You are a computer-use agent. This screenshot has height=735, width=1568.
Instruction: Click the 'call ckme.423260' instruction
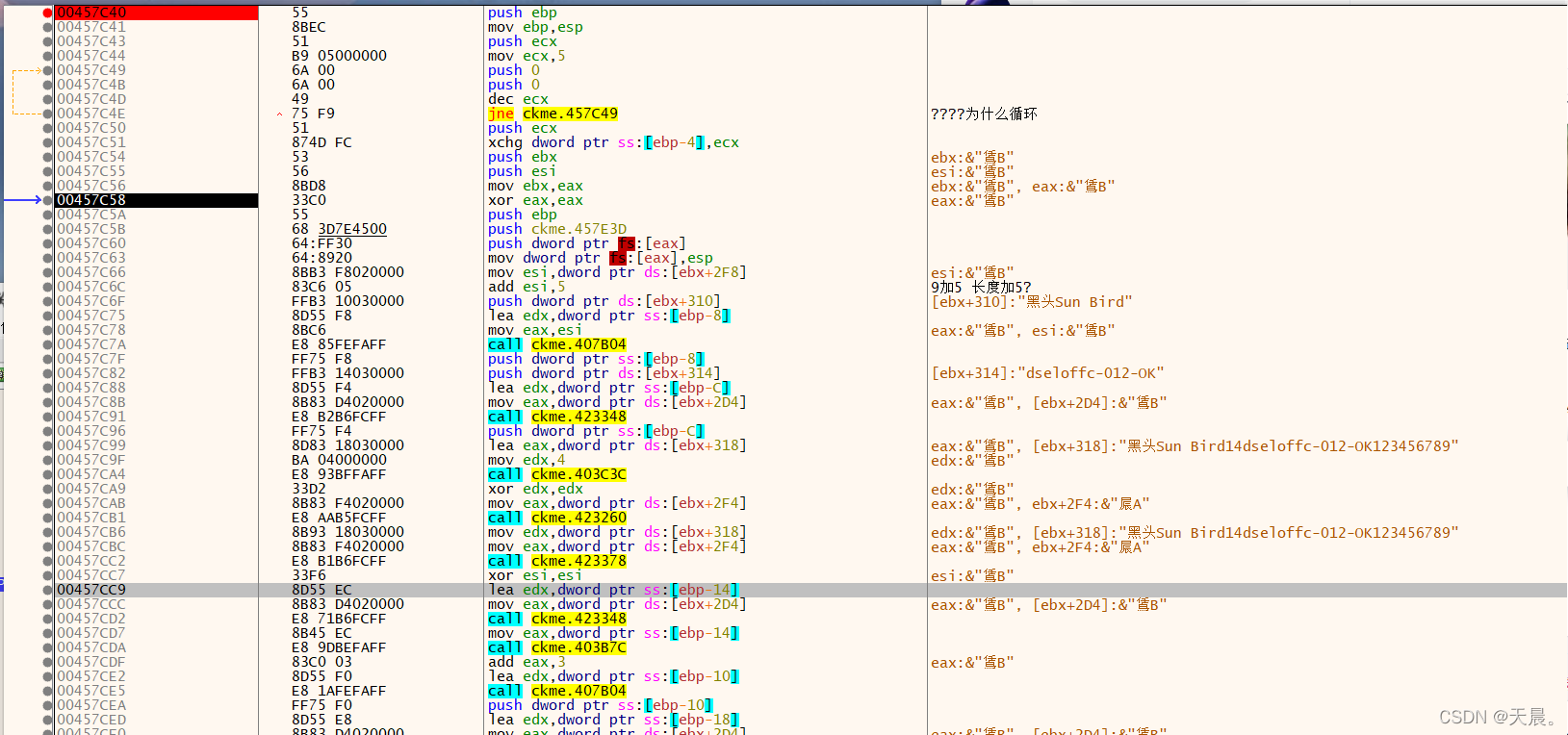[557, 518]
